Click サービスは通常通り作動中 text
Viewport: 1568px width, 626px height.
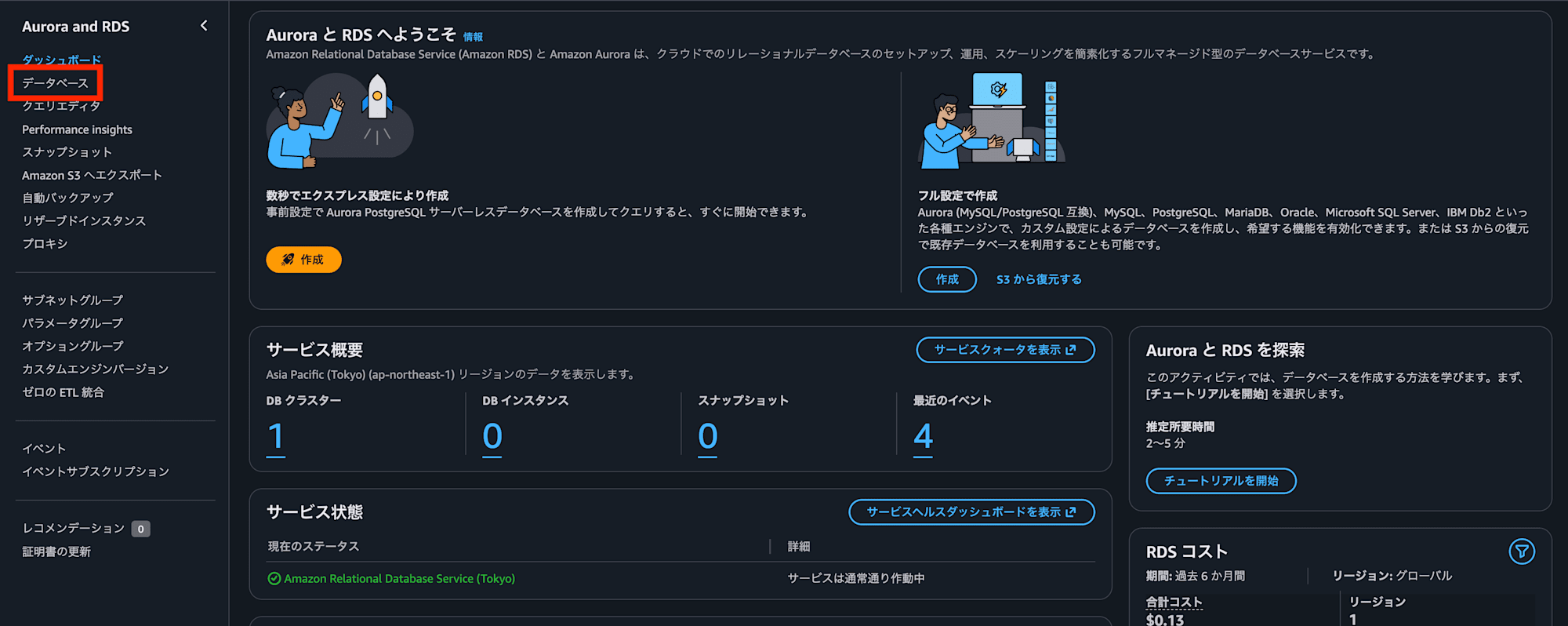(x=856, y=578)
